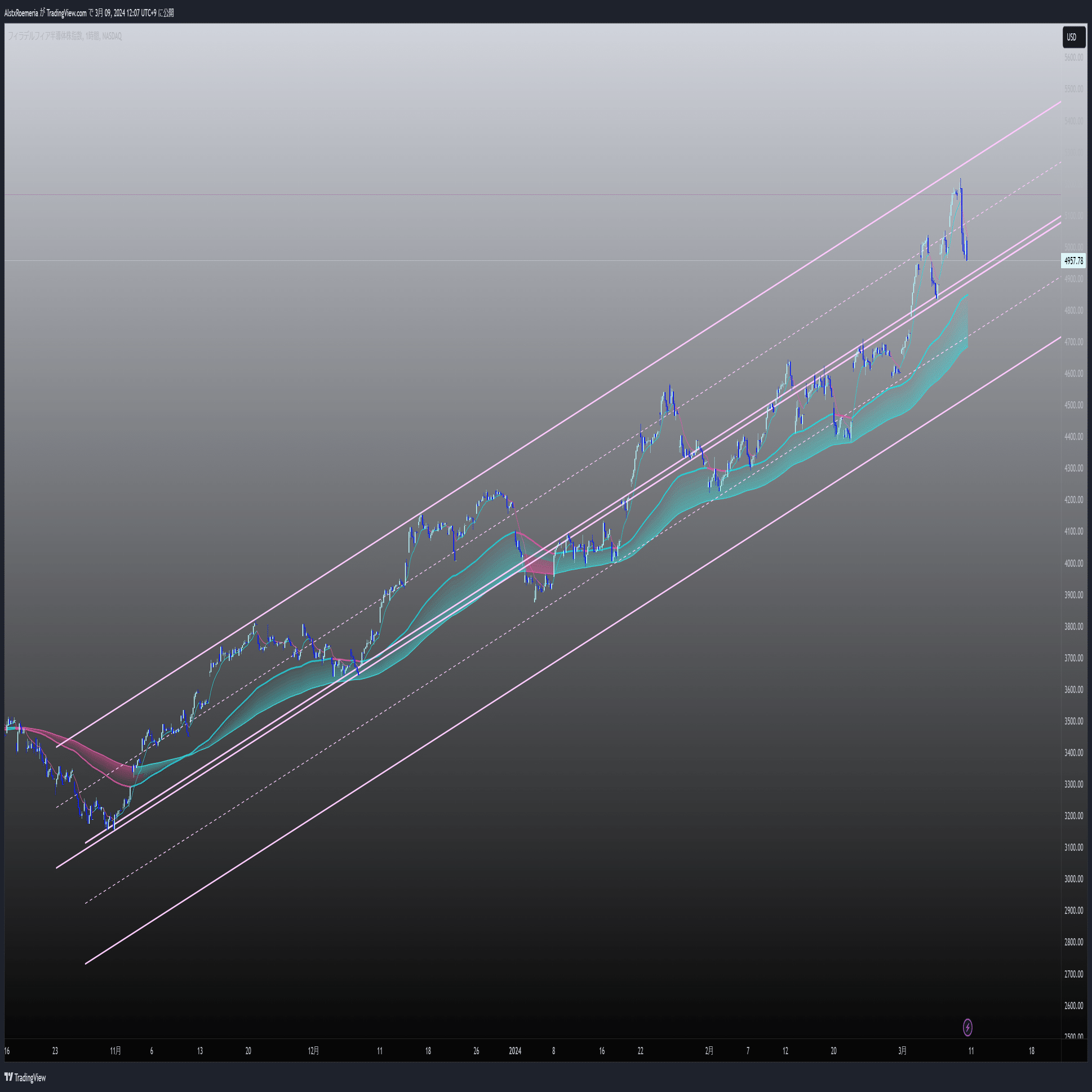
Task: Click the 18 label at right of time axis
Action: click(x=1031, y=1051)
